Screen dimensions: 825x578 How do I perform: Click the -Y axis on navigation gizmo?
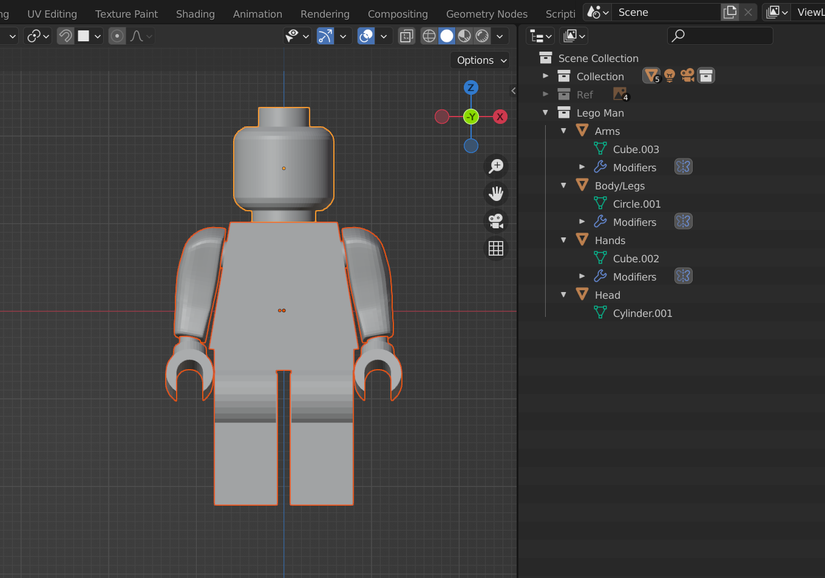(x=471, y=116)
